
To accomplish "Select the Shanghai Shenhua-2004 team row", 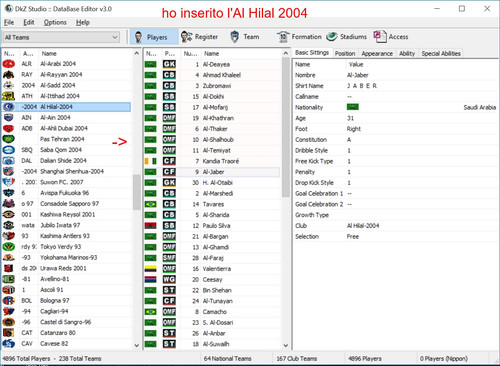I will tap(67, 171).
